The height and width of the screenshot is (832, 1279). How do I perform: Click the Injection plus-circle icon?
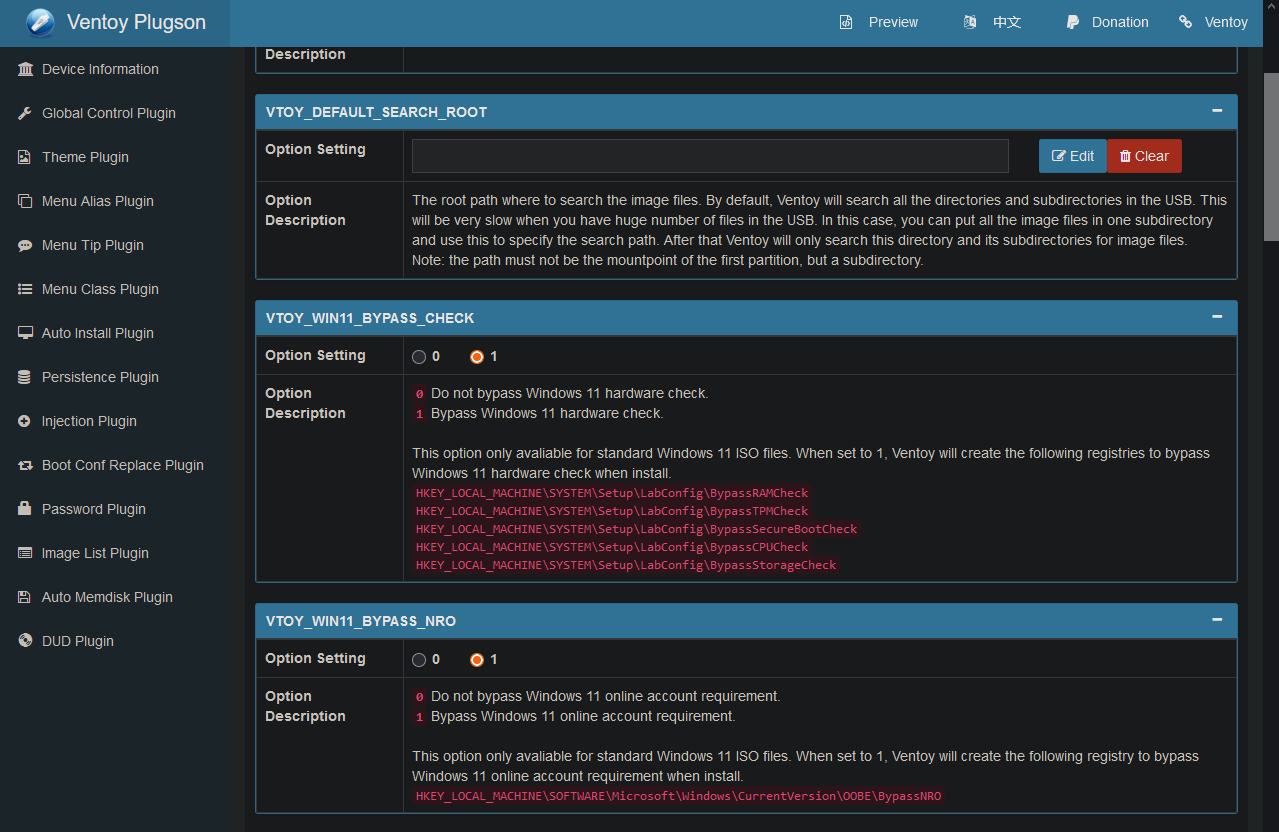point(25,421)
